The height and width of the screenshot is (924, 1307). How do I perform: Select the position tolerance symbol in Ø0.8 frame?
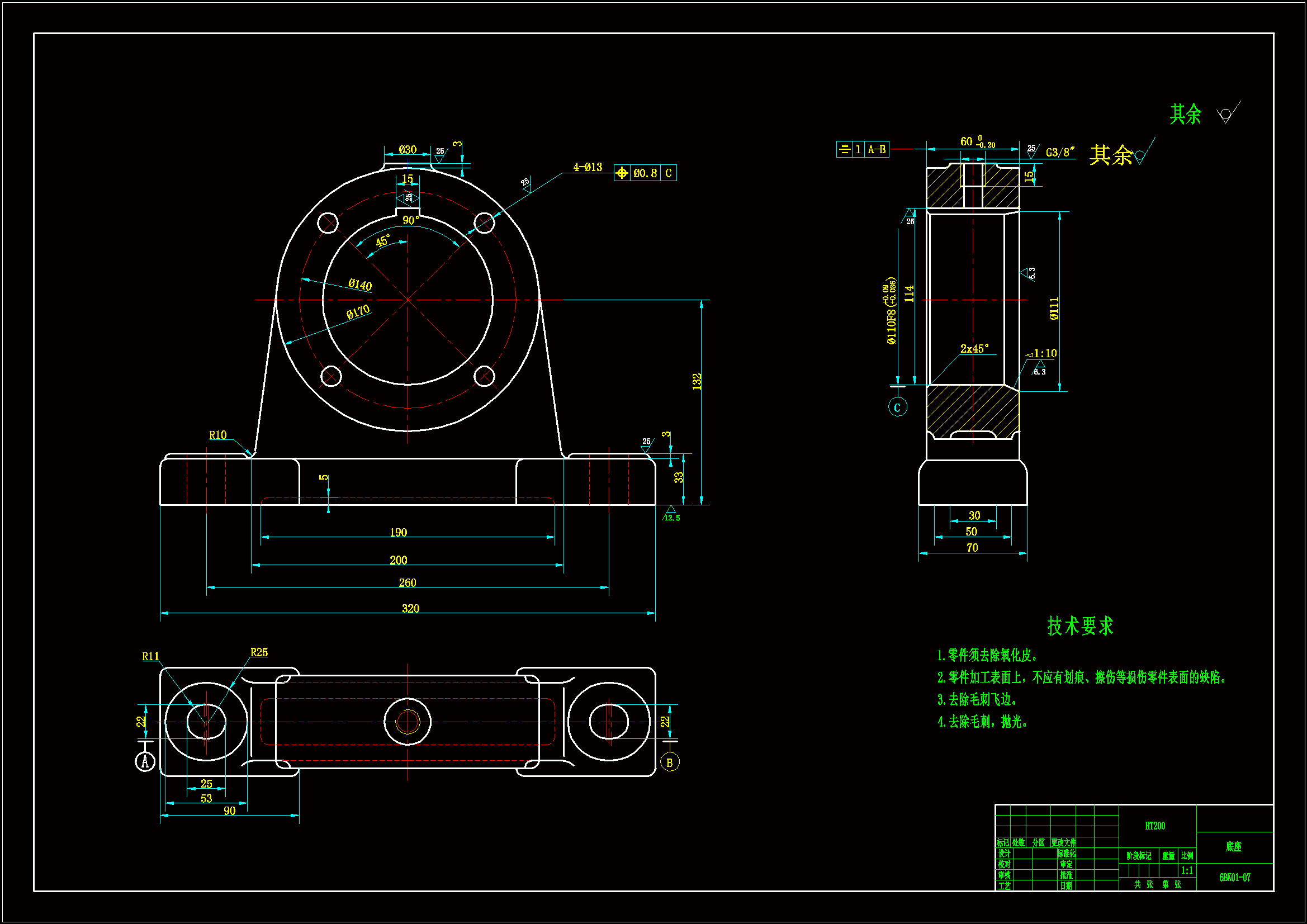coord(622,173)
